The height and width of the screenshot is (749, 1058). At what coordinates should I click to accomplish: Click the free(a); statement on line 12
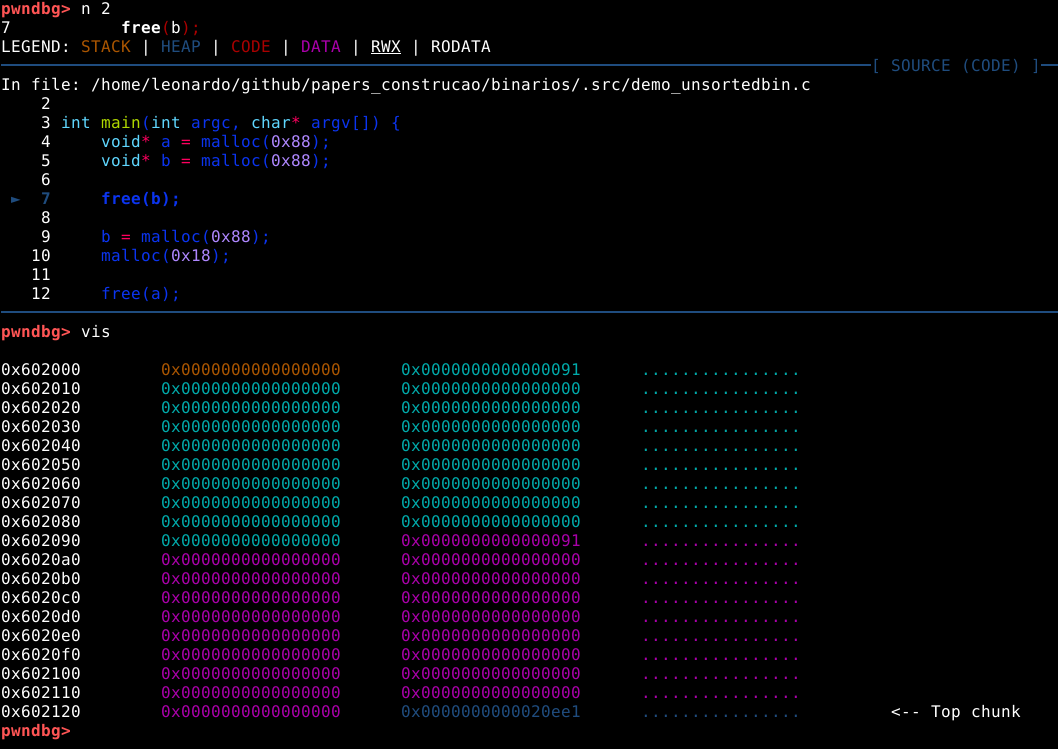pyautogui.click(x=140, y=294)
